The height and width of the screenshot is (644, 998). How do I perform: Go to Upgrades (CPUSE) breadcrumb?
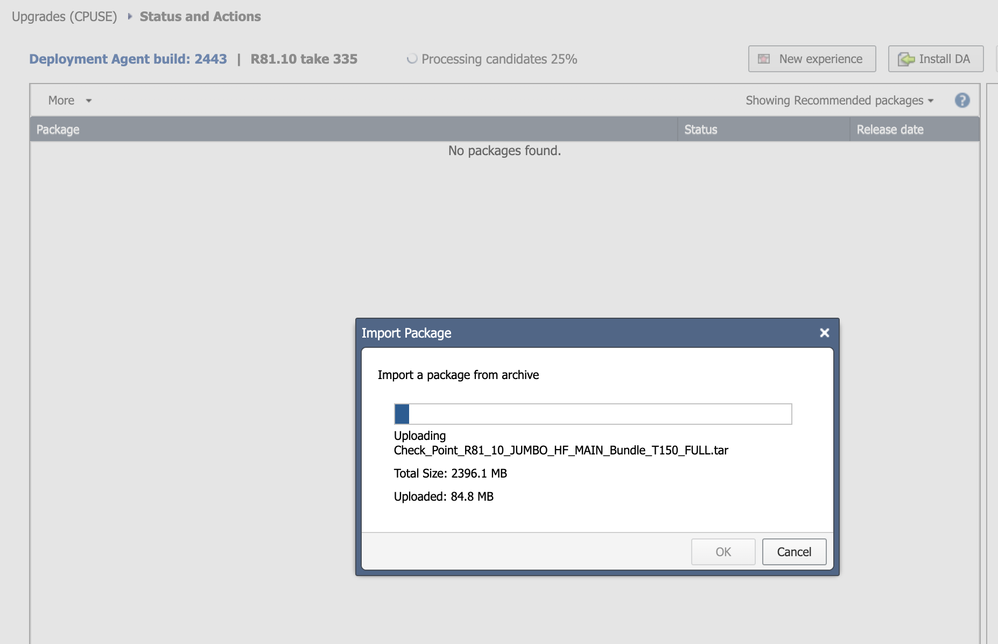pyautogui.click(x=64, y=17)
